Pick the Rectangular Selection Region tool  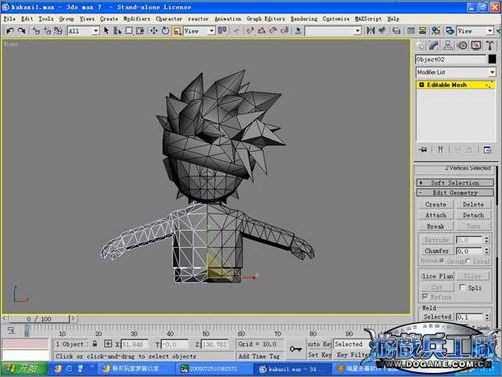[x=128, y=31]
